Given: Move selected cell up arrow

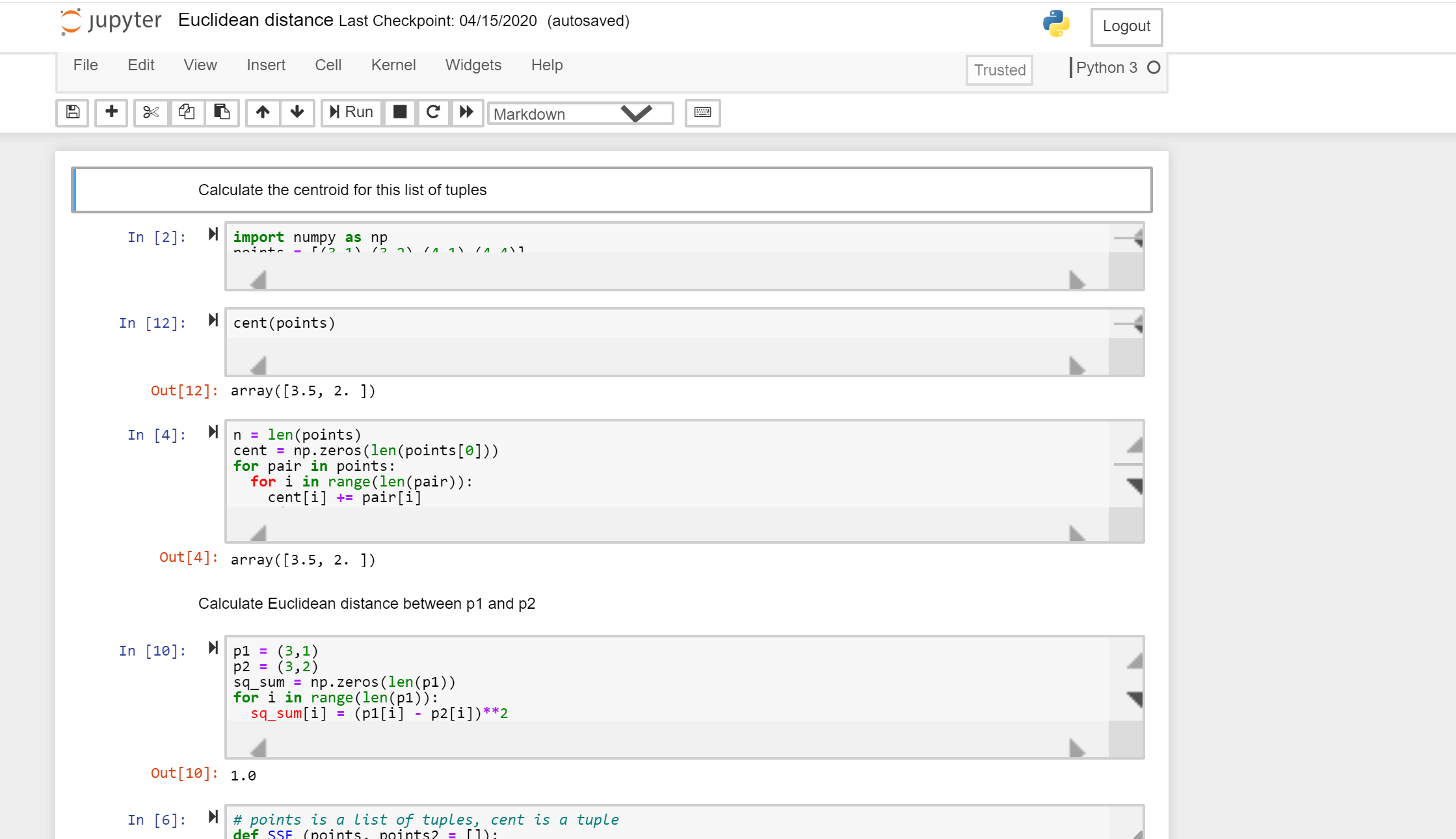Looking at the screenshot, I should pyautogui.click(x=263, y=113).
